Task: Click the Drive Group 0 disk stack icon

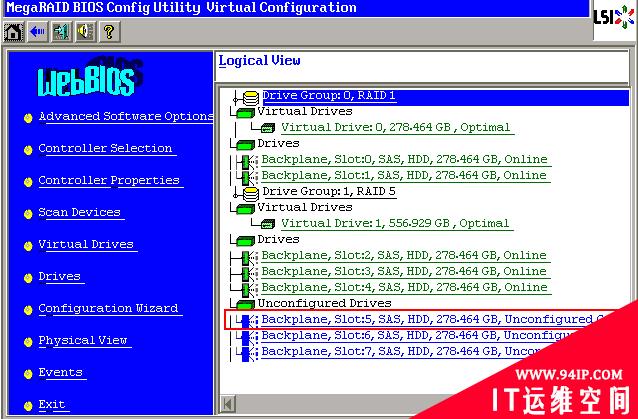Action: point(251,98)
